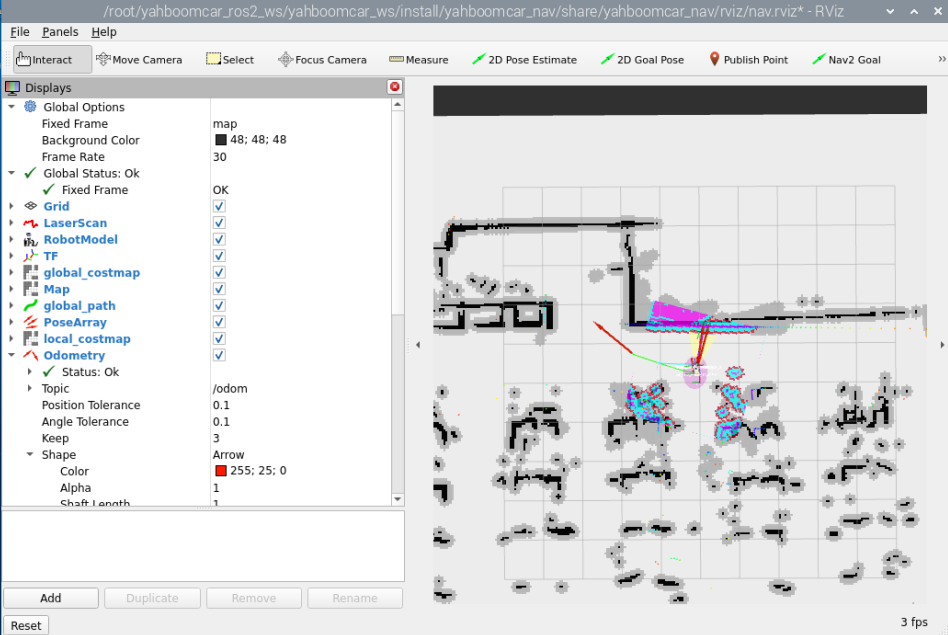
Task: Collapse the Odometry display section
Action: (x=12, y=355)
